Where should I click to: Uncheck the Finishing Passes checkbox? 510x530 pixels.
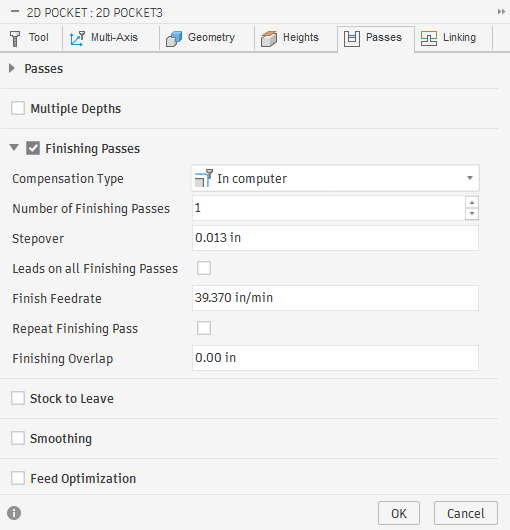[33, 148]
